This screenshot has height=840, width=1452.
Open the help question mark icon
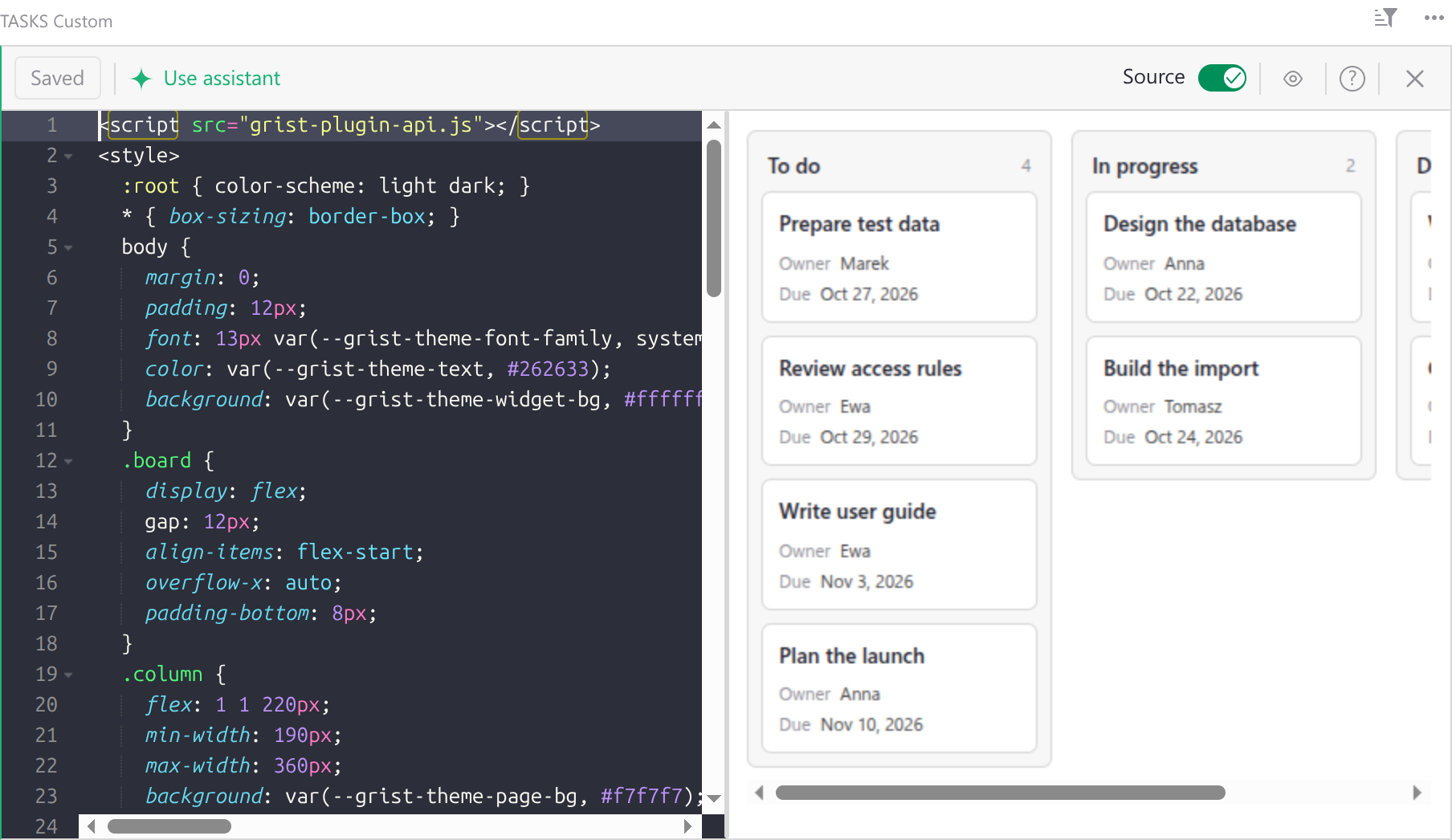[x=1352, y=79]
